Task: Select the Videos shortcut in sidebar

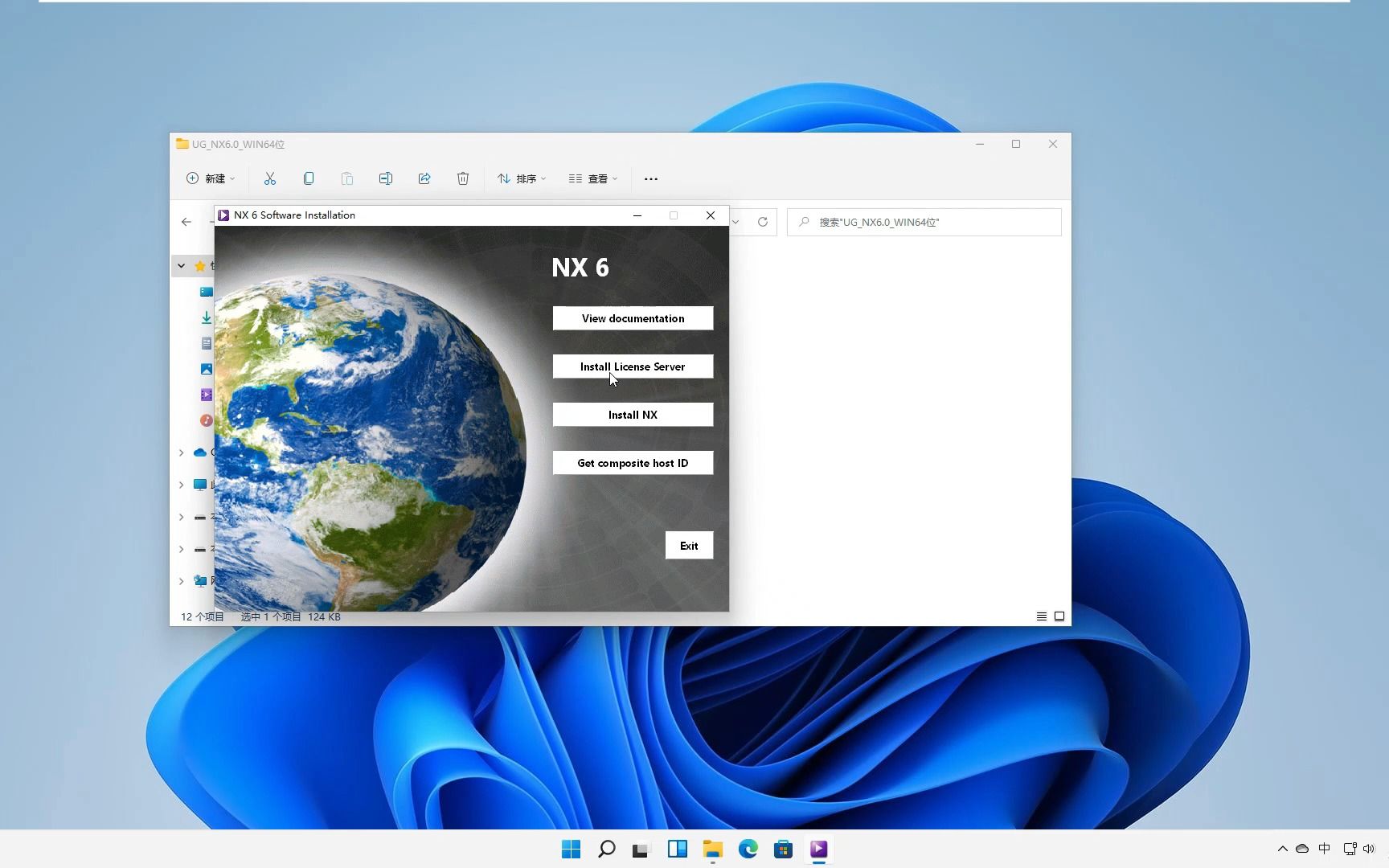Action: (x=207, y=395)
